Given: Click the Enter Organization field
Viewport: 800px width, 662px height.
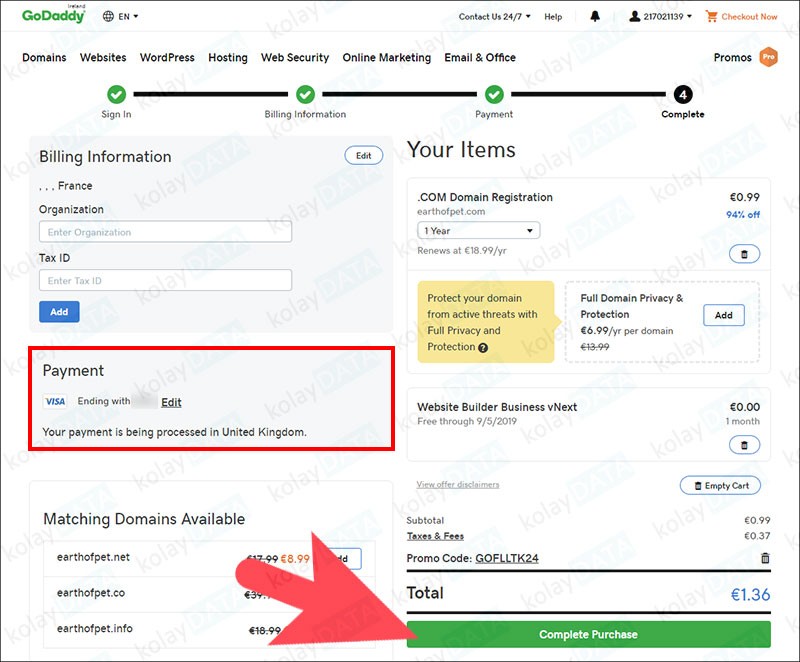Looking at the screenshot, I should (165, 232).
